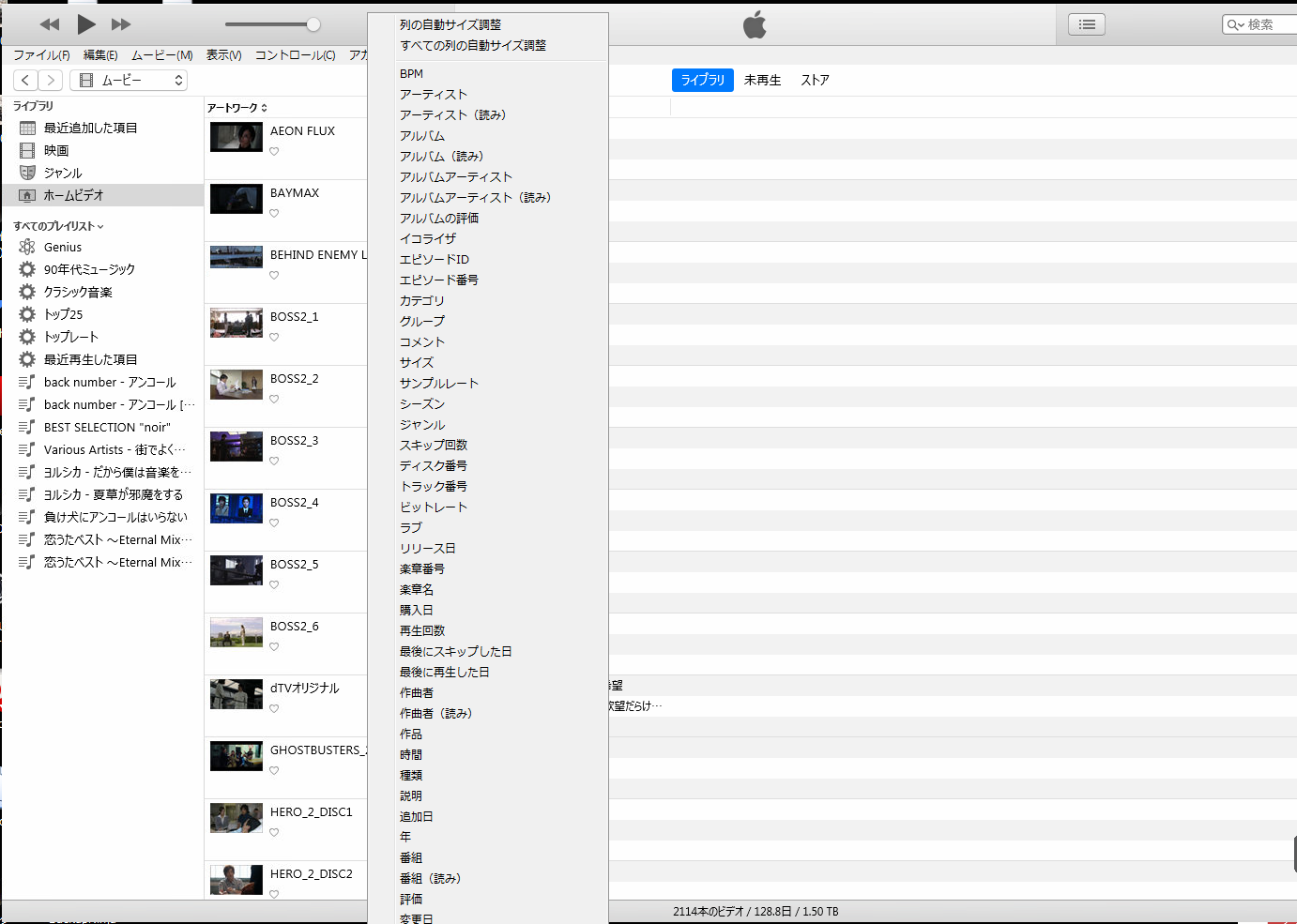Click the back navigation arrow

click(26, 81)
